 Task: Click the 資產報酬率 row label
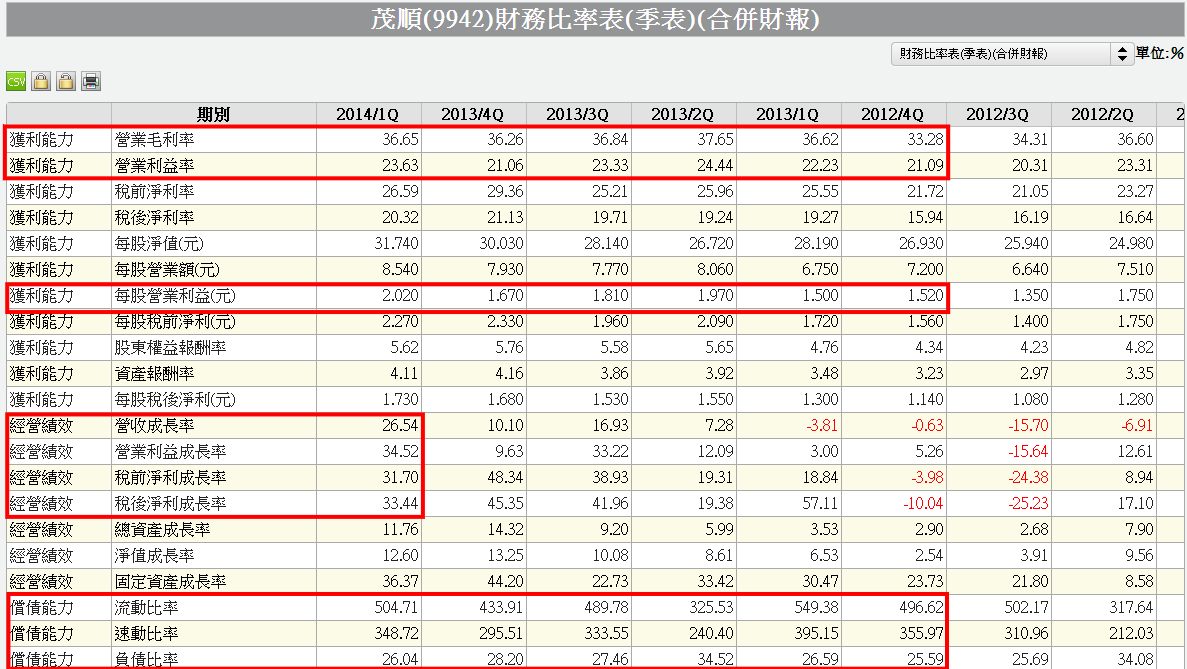[x=154, y=374]
